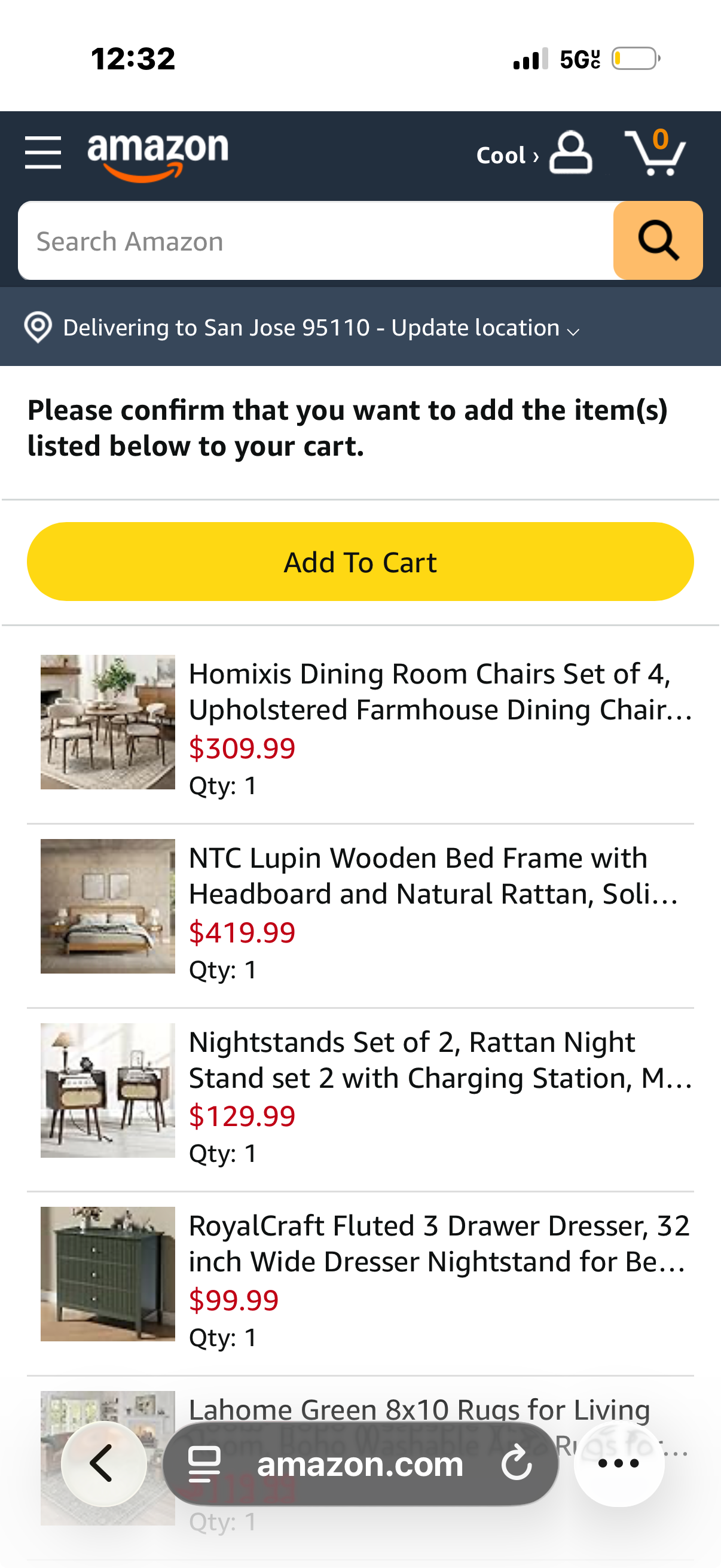Tap the delivery location pin icon
This screenshot has height=1568, width=721.
pyautogui.click(x=38, y=328)
